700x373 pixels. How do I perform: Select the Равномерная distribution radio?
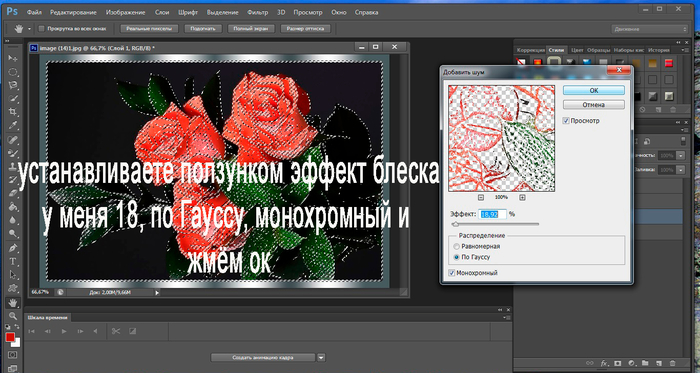[x=456, y=246]
